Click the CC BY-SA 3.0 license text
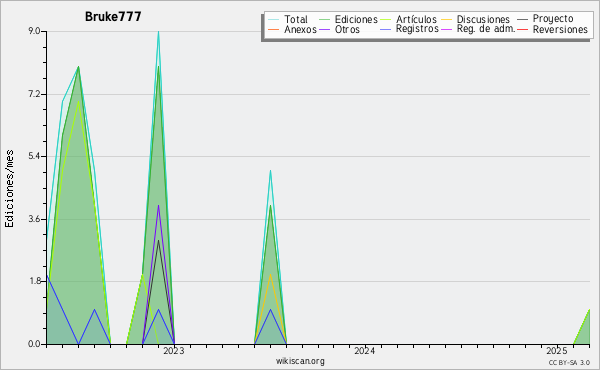This screenshot has width=600, height=370. [x=569, y=362]
